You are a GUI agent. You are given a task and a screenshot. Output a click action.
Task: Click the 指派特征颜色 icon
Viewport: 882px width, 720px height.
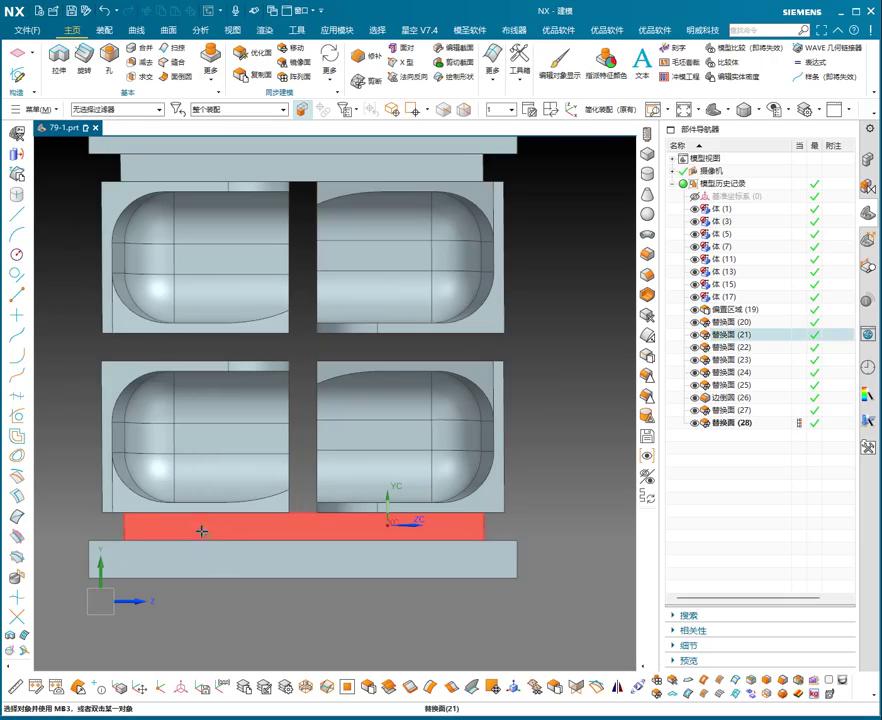coord(606,59)
